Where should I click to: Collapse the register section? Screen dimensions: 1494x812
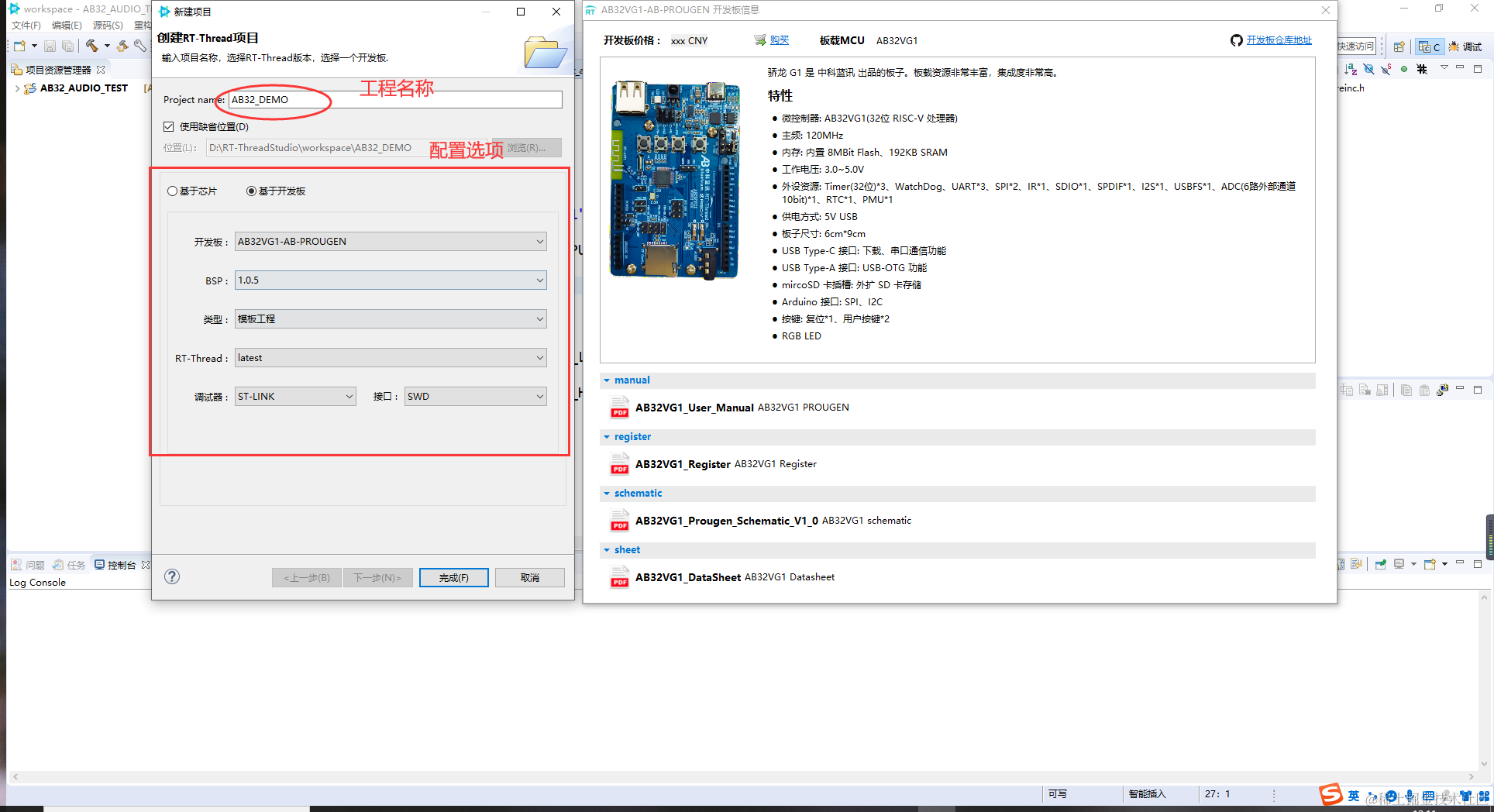coord(607,437)
